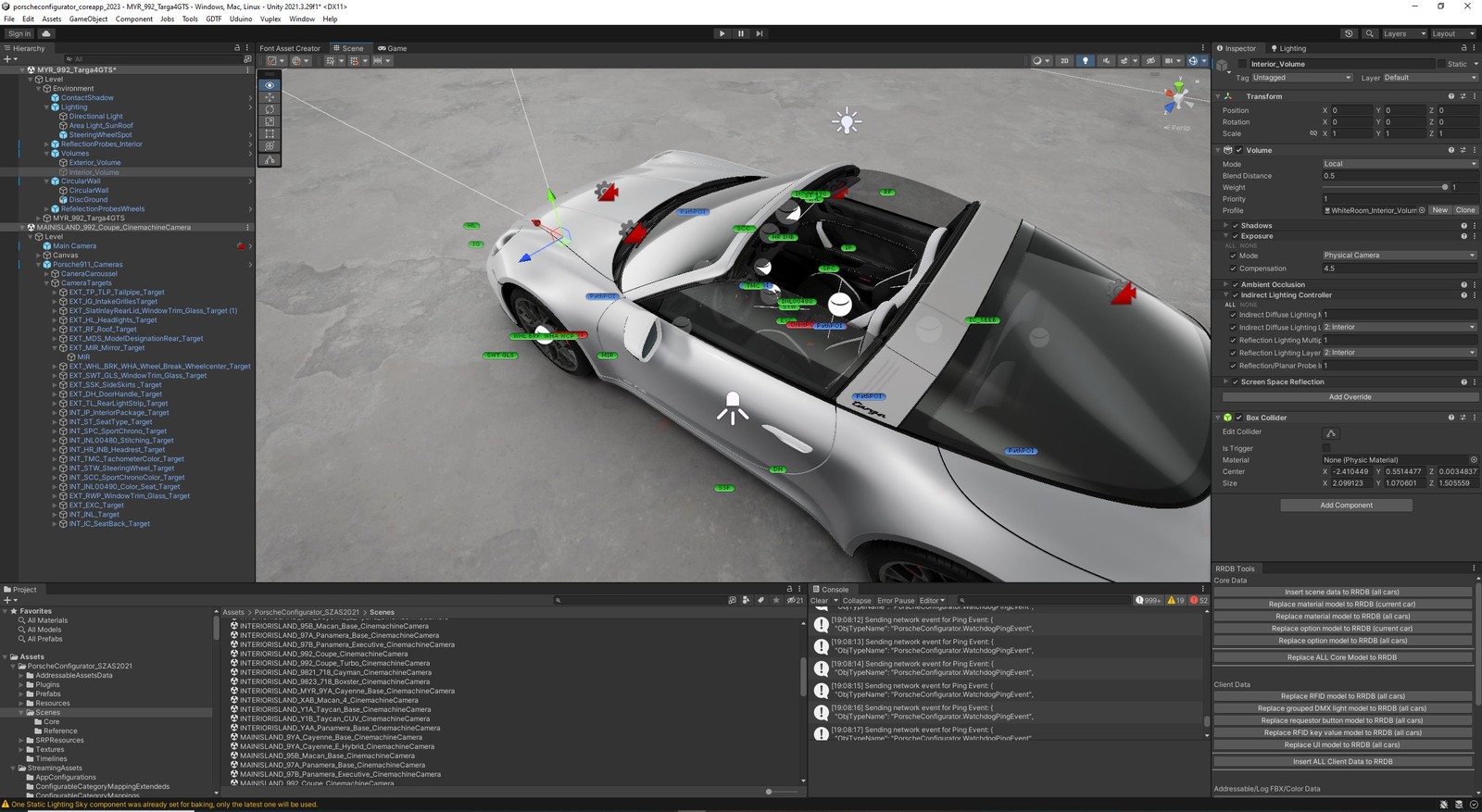Click the Pause button in the toolbar
The width and height of the screenshot is (1482, 812).
coord(740,33)
